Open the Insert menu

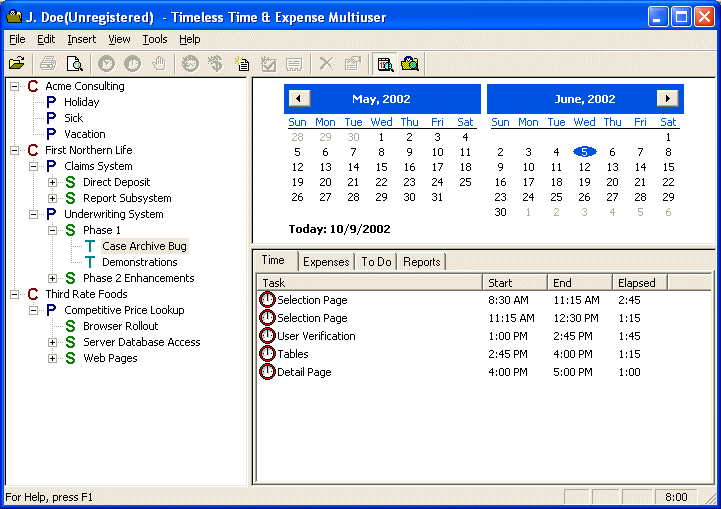81,40
